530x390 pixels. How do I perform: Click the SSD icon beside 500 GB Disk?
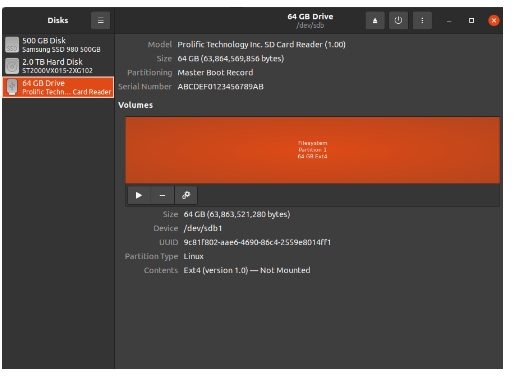click(x=12, y=45)
